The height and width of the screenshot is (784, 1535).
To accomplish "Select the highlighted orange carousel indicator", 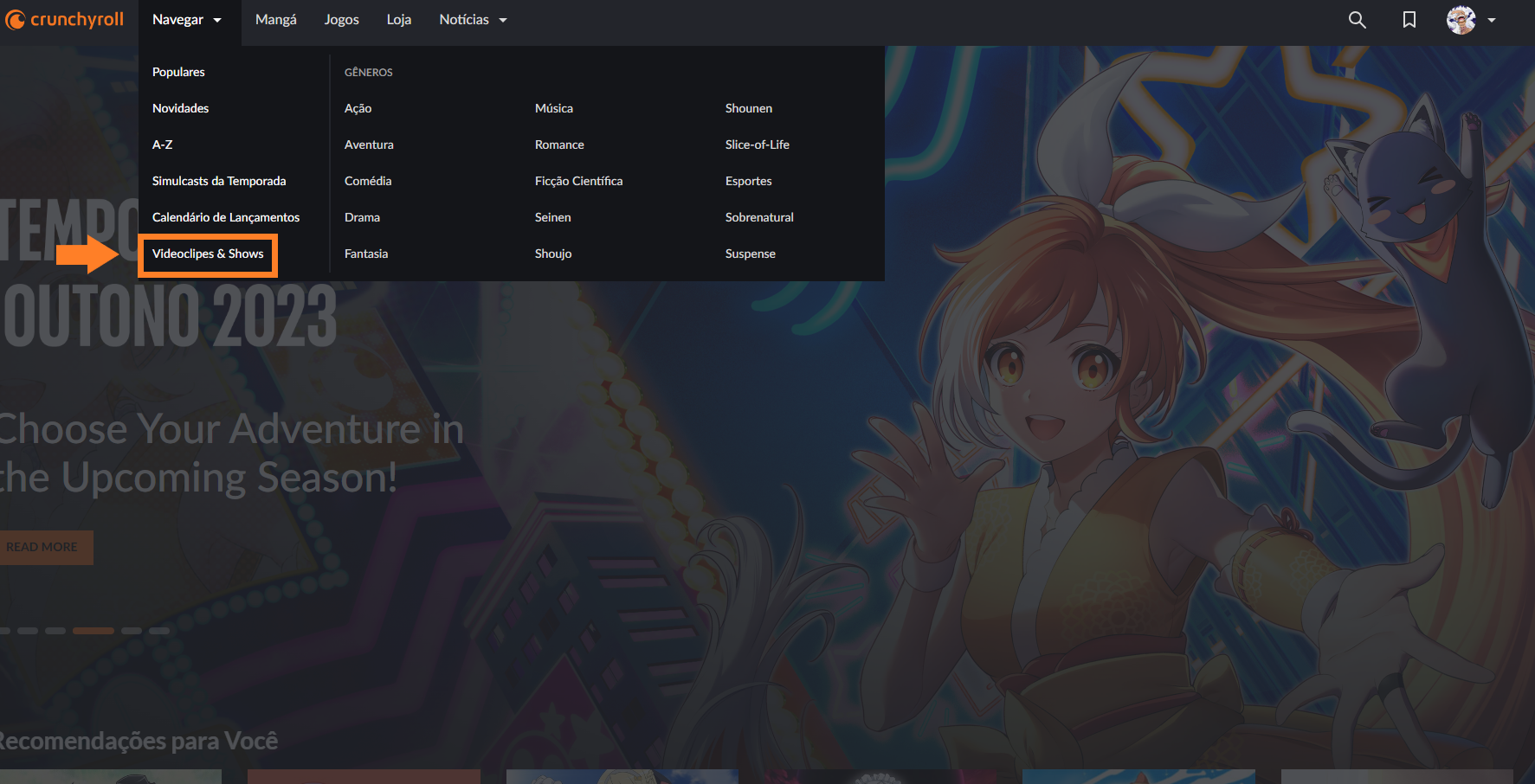I will (94, 631).
